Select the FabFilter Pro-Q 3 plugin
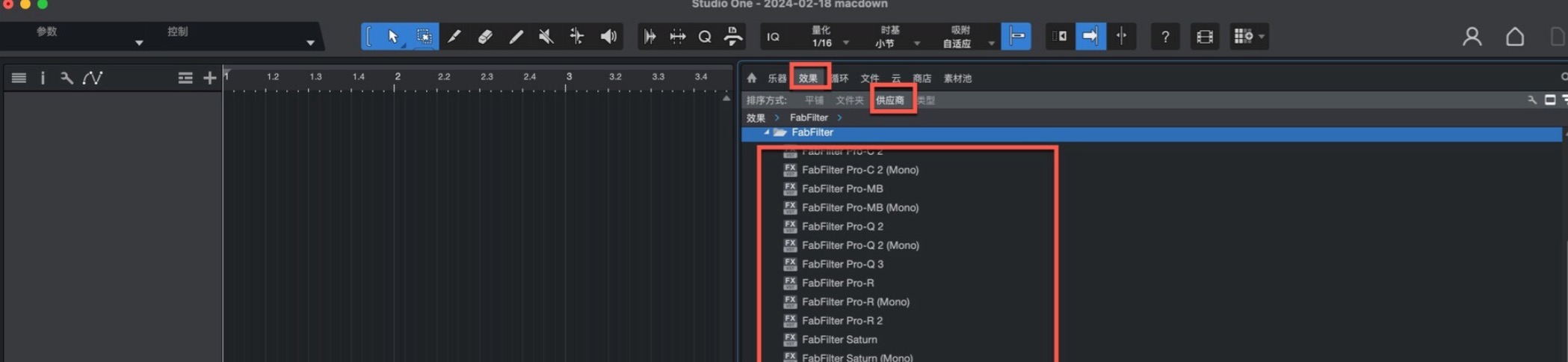 point(842,264)
